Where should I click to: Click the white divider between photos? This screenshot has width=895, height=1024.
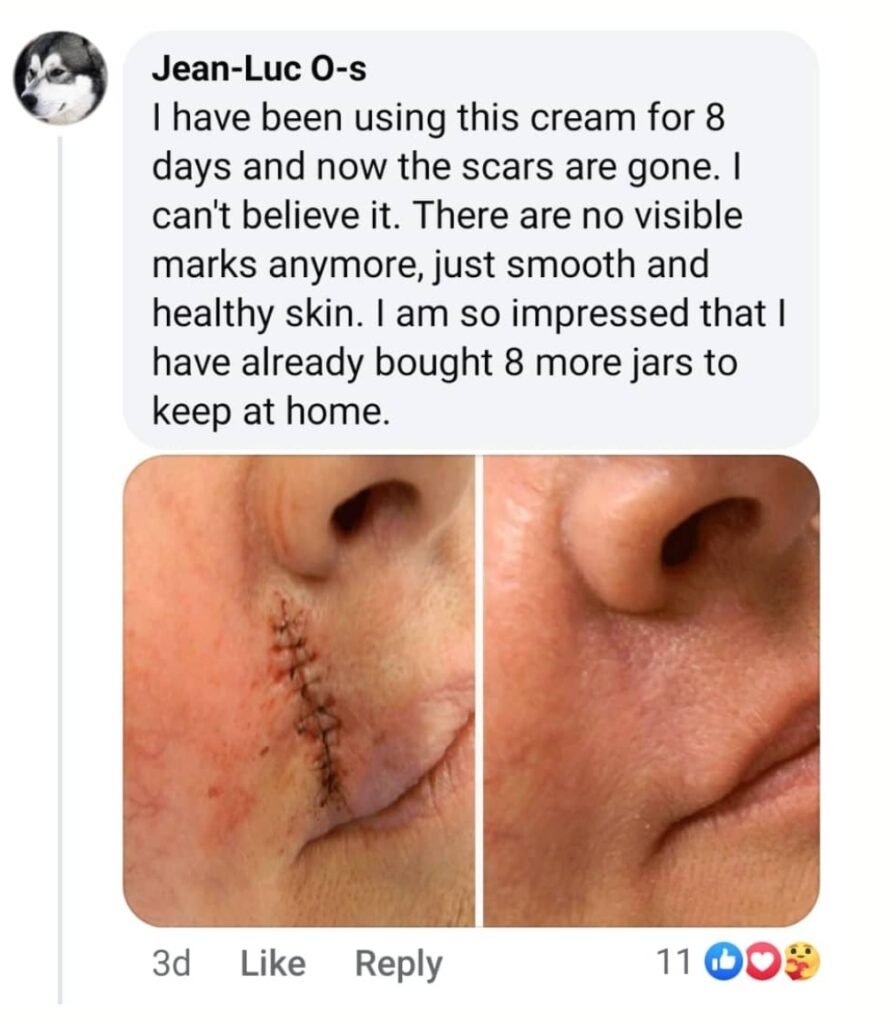[479, 690]
